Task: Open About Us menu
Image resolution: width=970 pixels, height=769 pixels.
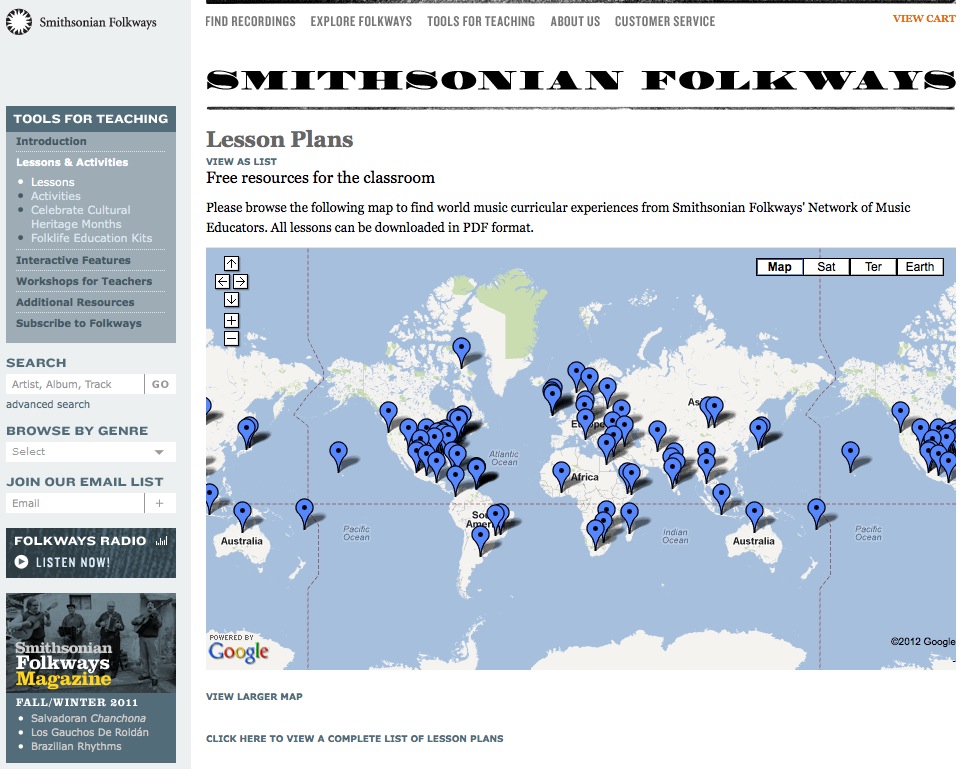Action: pyautogui.click(x=575, y=21)
